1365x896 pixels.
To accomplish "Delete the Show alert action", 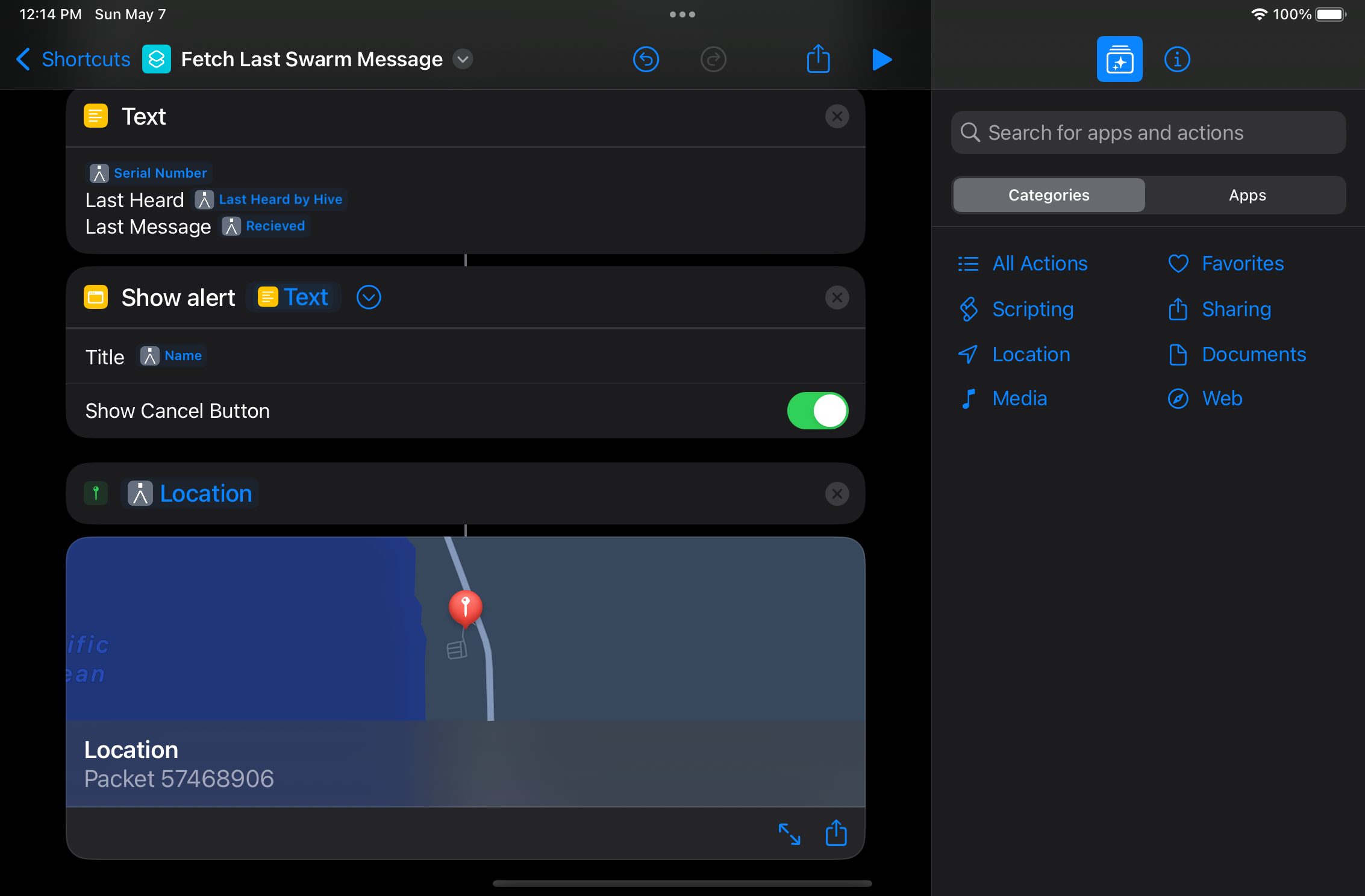I will tap(837, 297).
